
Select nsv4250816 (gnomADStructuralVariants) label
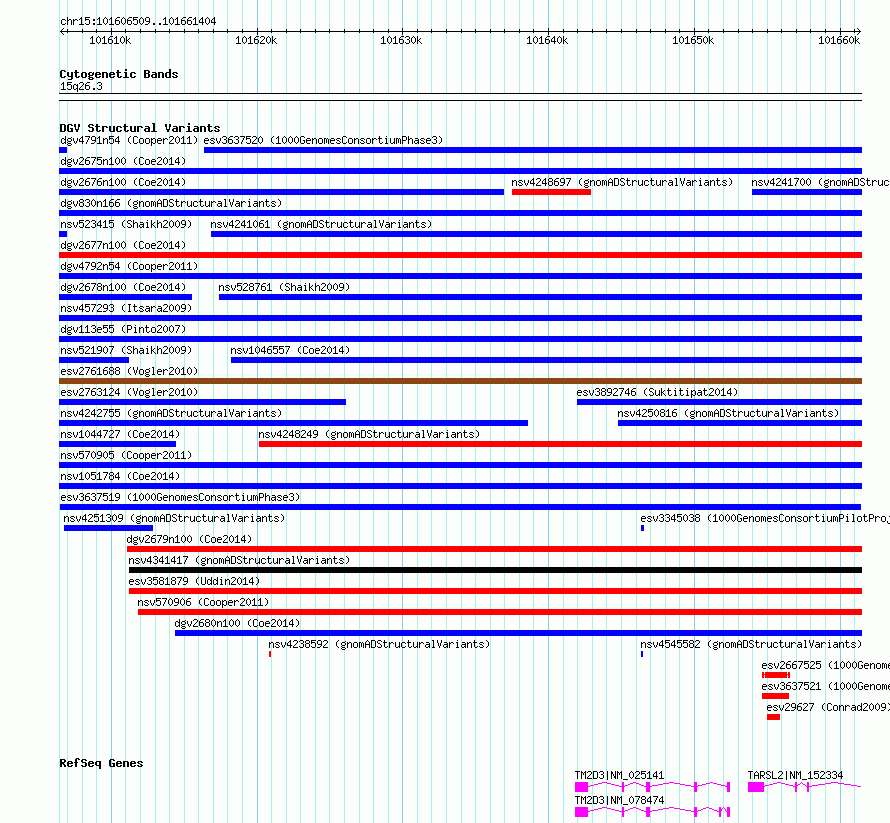(728, 413)
